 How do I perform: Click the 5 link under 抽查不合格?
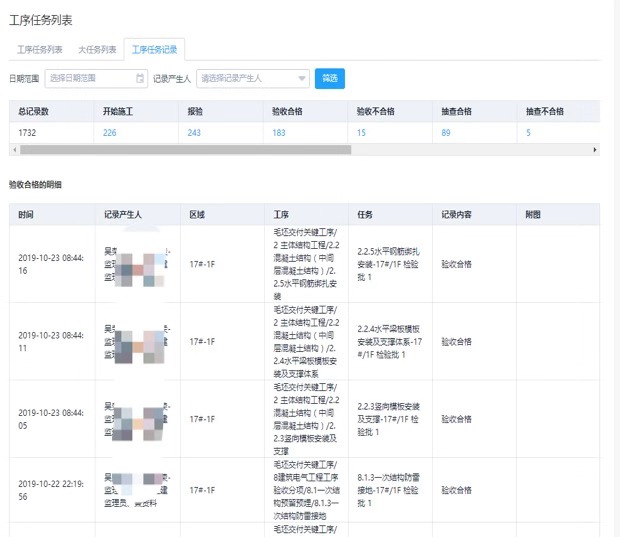click(x=528, y=132)
